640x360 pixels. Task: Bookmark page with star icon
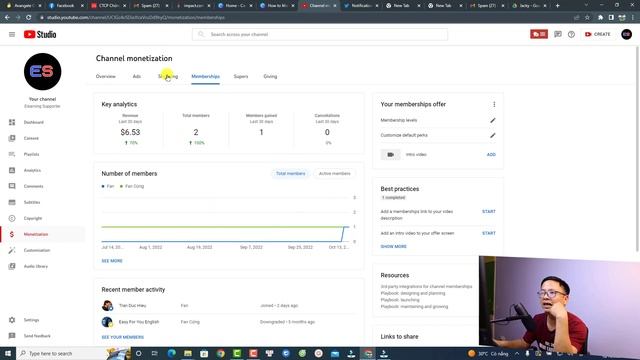point(587,18)
